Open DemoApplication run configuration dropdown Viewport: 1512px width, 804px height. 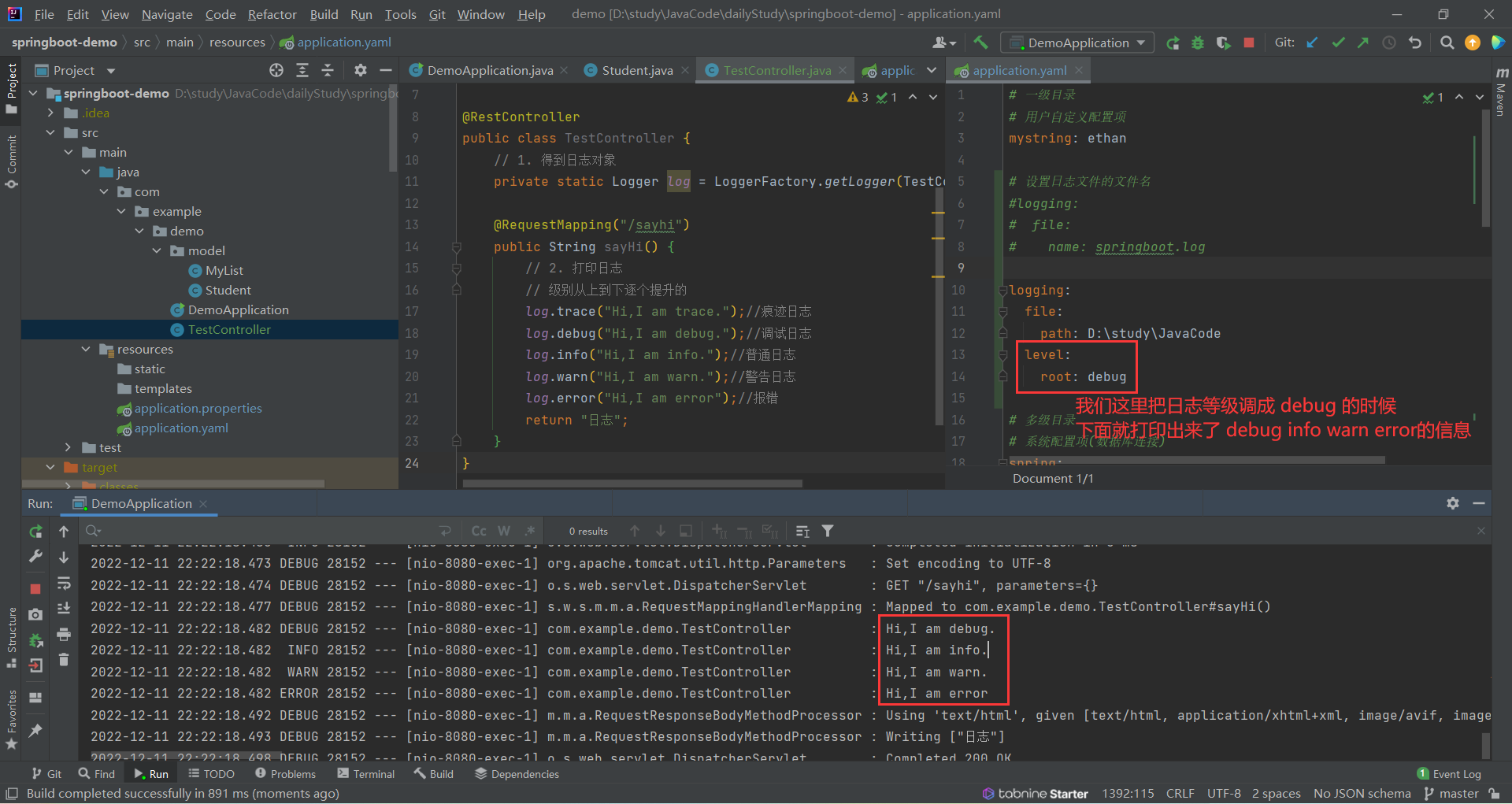point(1077,43)
